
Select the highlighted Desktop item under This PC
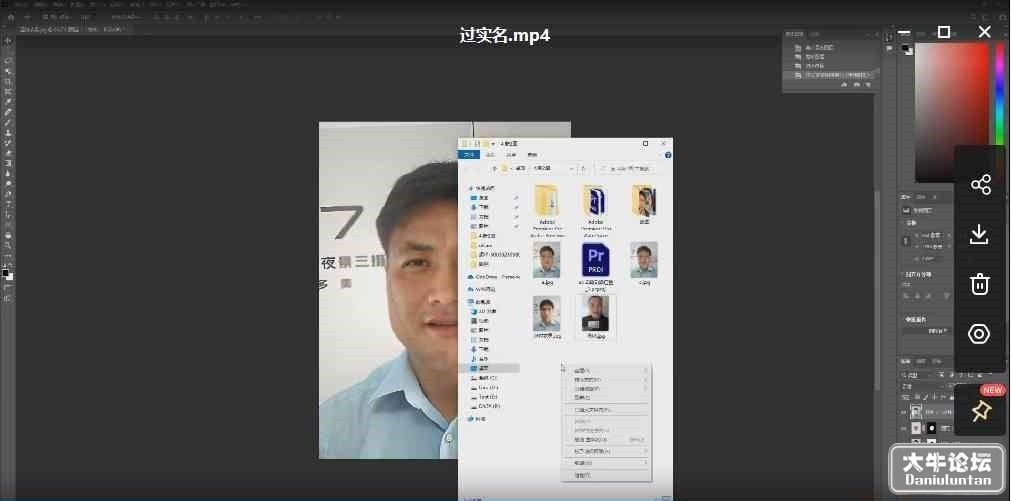click(x=491, y=368)
